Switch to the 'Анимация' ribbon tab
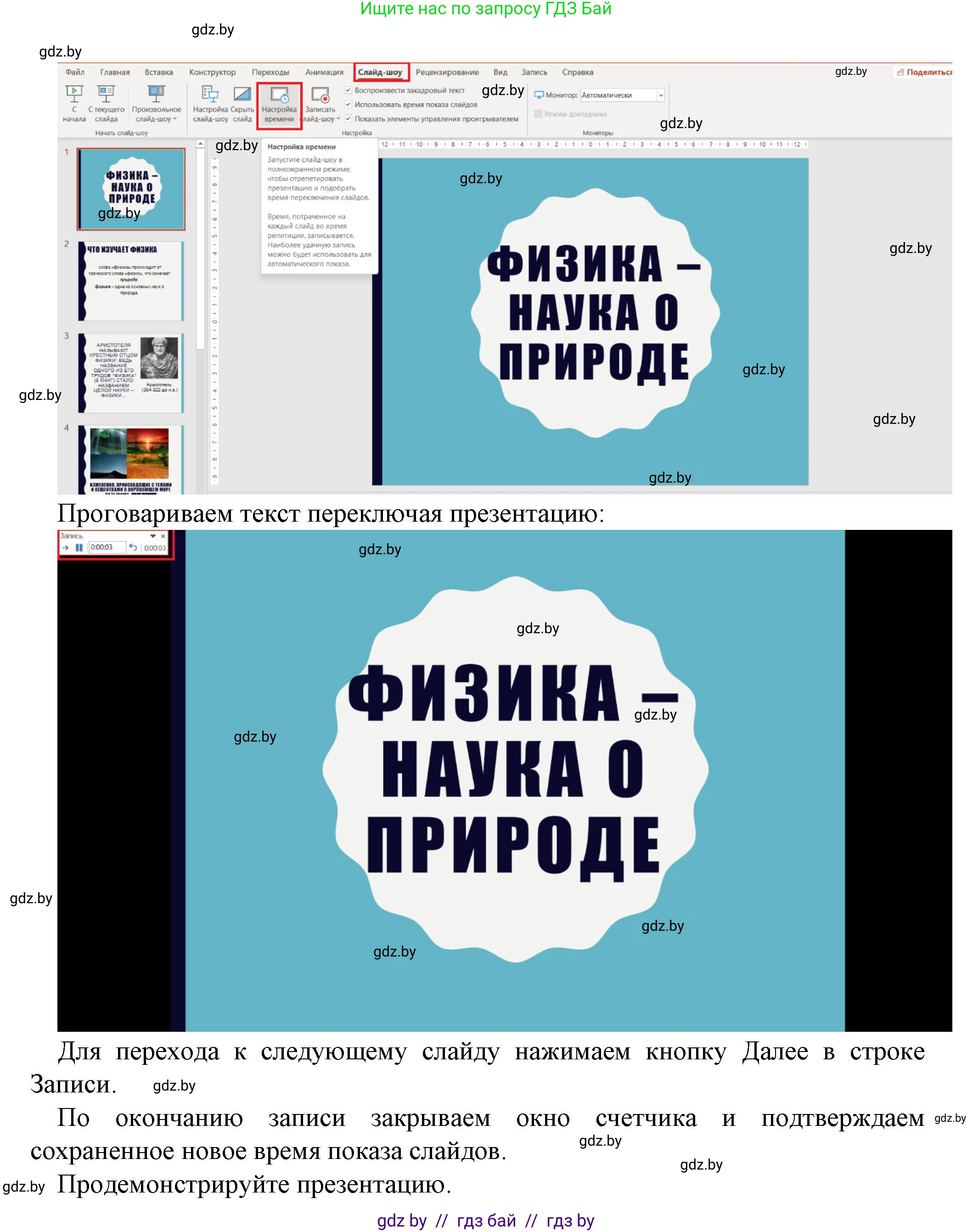973x1232 pixels. click(x=325, y=73)
